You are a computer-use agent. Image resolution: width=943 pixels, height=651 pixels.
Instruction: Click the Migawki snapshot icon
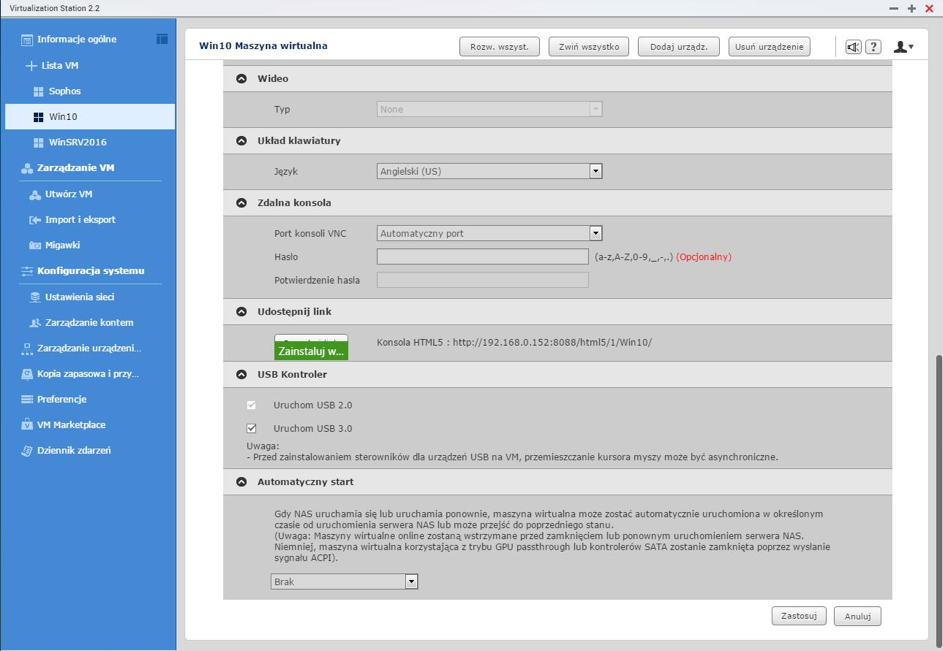click(35, 245)
